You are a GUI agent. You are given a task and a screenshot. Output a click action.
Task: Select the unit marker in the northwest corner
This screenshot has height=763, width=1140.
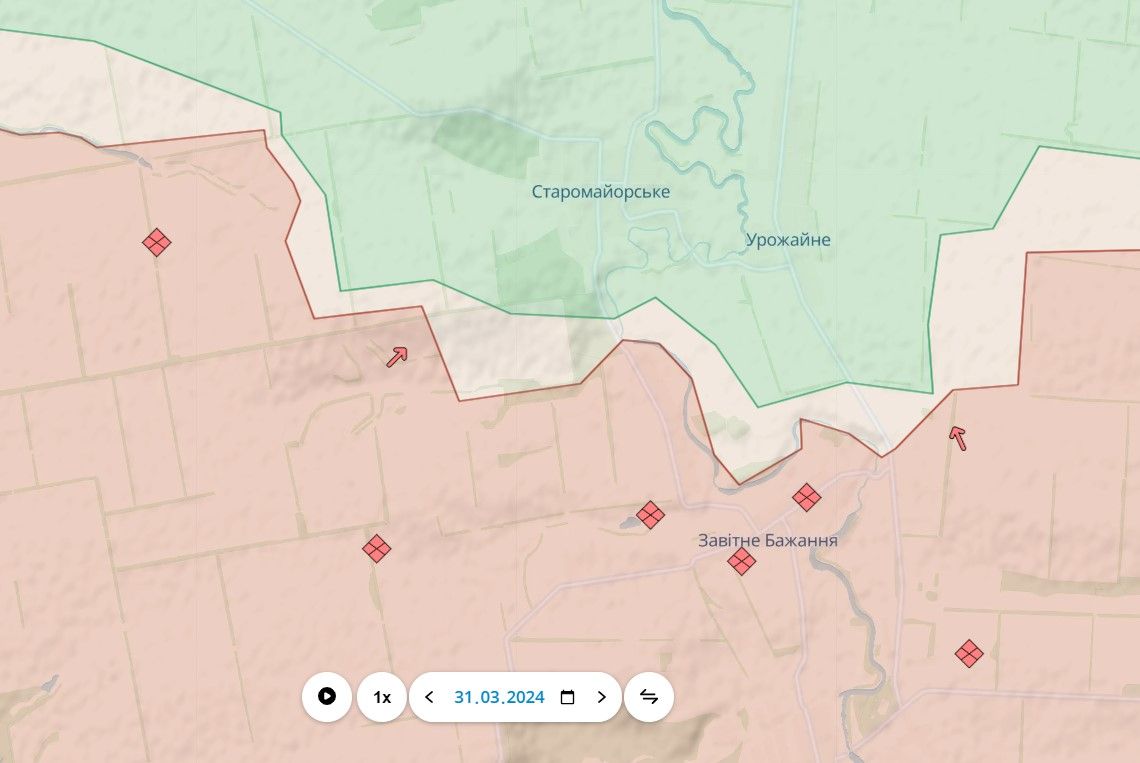point(156,242)
